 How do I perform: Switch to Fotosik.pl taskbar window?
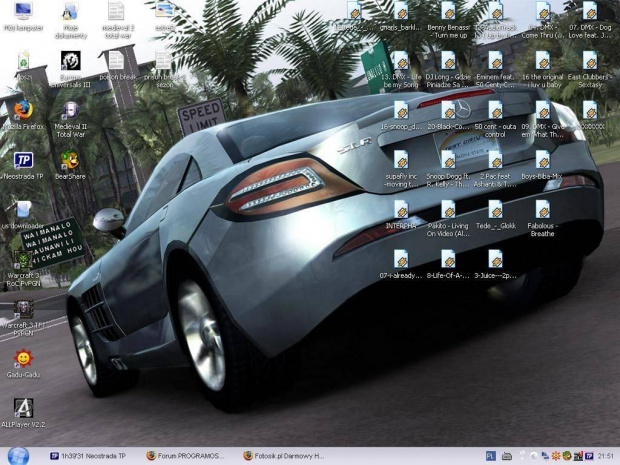click(x=285, y=456)
